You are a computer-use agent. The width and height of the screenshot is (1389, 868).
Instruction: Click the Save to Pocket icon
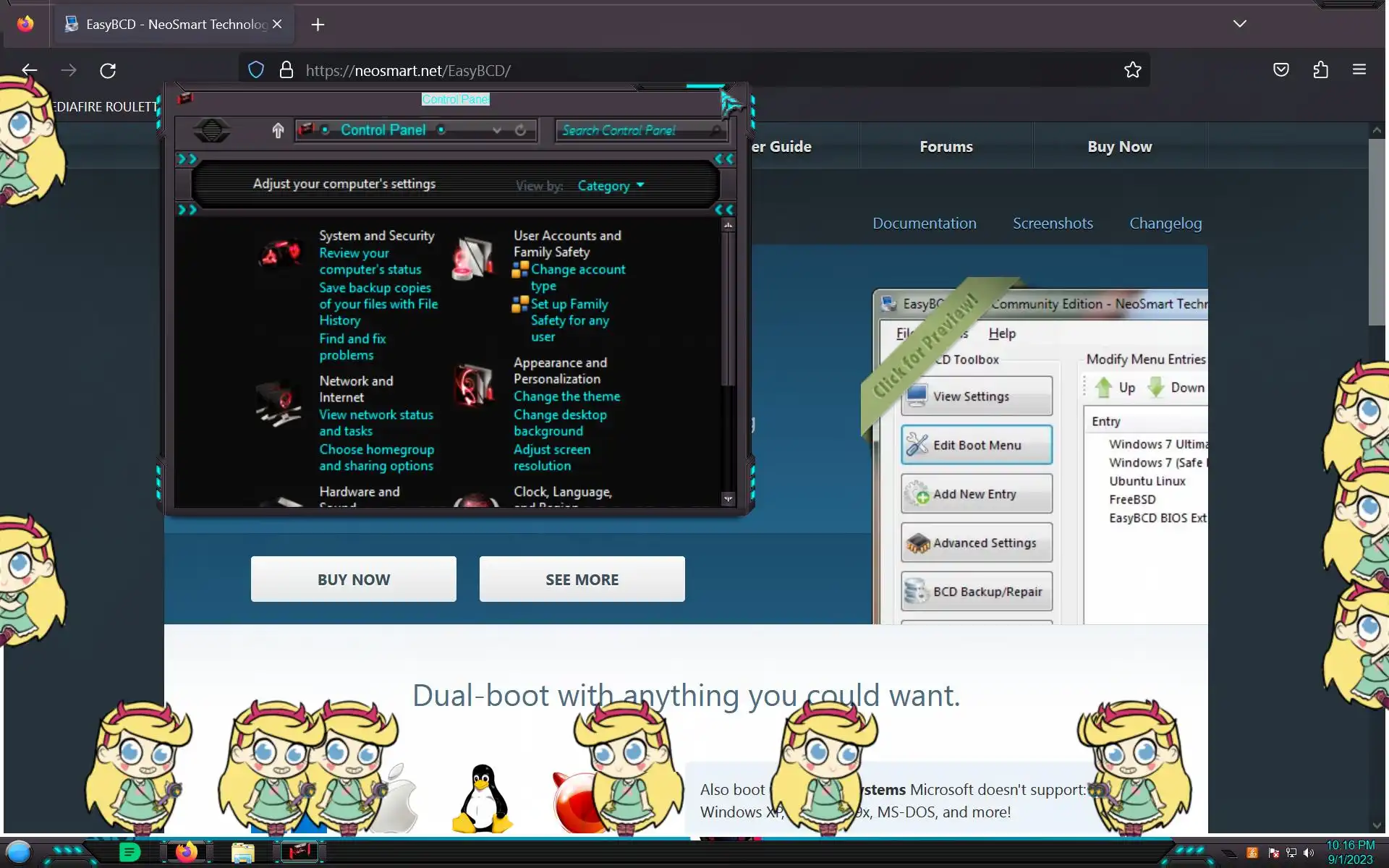[1280, 70]
